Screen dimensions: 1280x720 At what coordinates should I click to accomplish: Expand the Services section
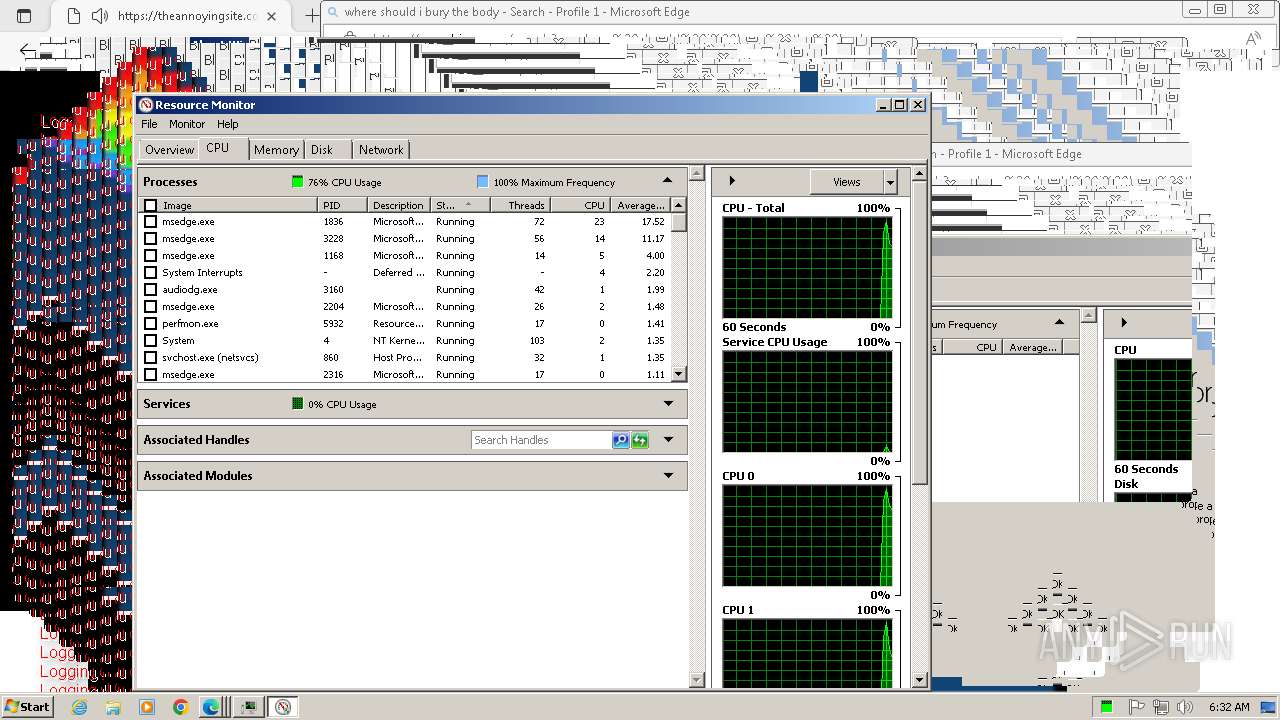click(x=668, y=404)
